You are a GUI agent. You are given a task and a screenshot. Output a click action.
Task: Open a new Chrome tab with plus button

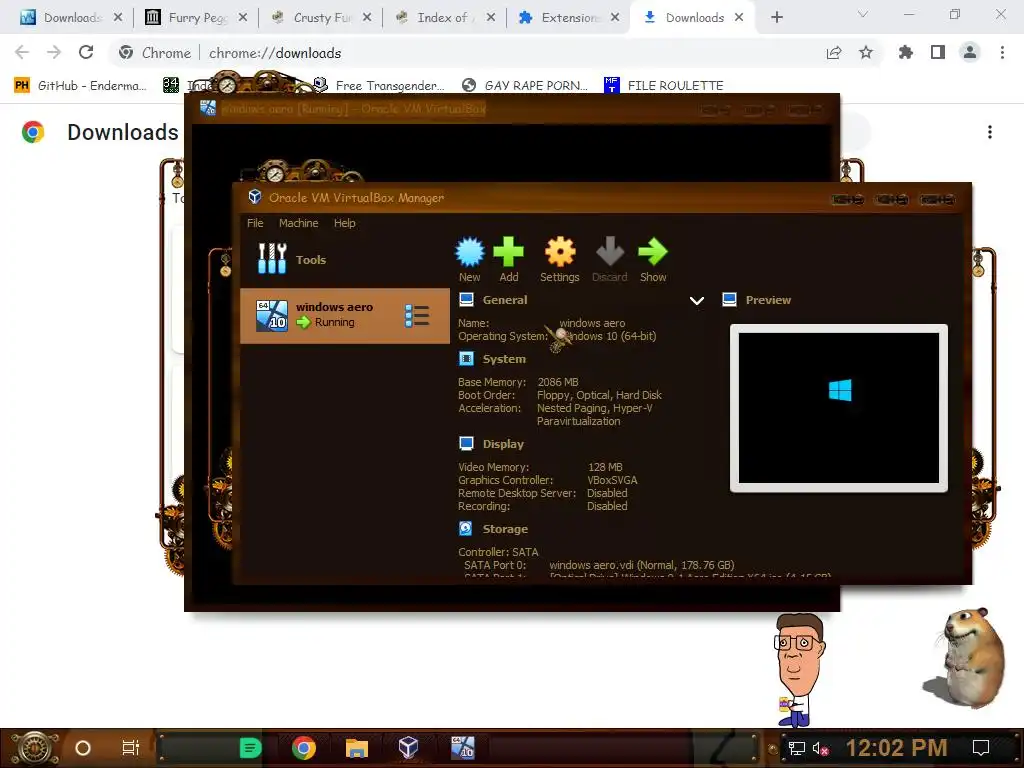point(776,18)
